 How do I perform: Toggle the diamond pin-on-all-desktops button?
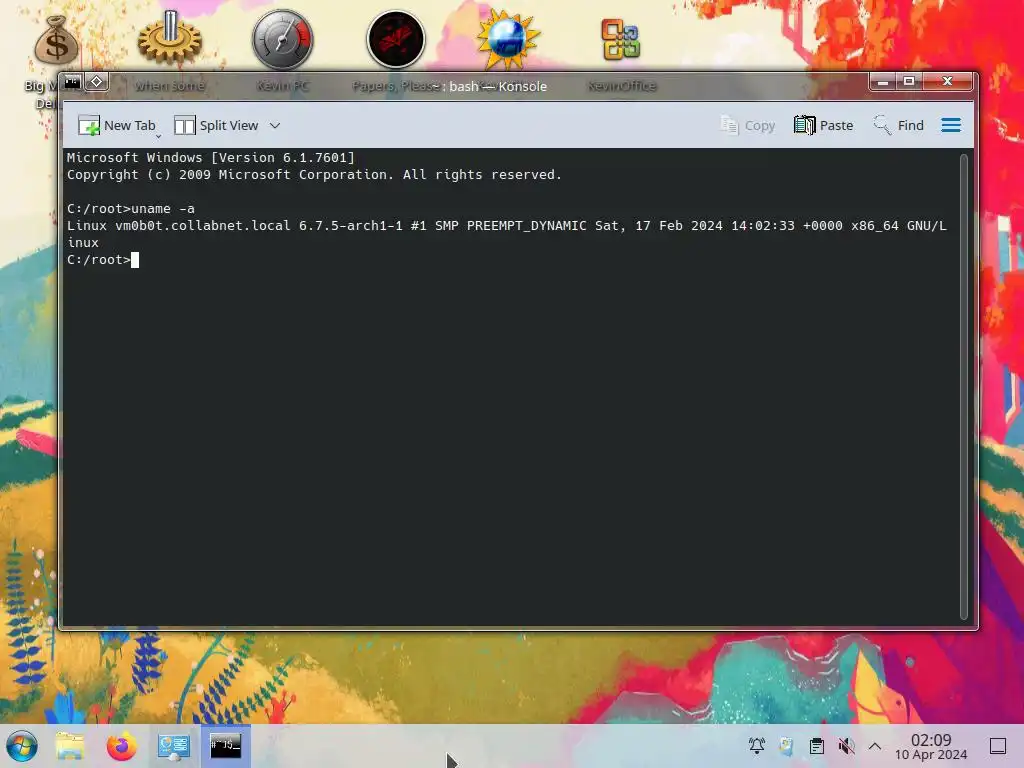97,82
